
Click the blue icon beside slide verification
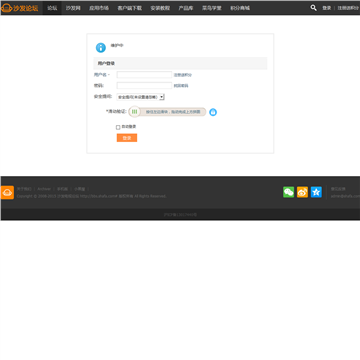[213, 112]
